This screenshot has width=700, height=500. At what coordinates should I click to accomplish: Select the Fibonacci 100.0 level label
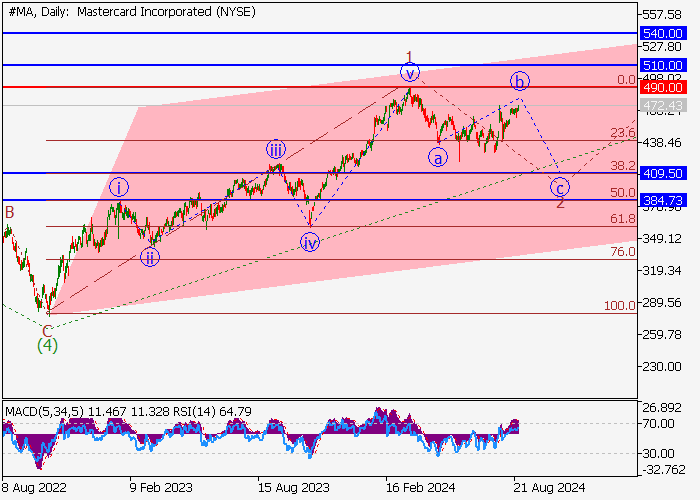pos(620,306)
